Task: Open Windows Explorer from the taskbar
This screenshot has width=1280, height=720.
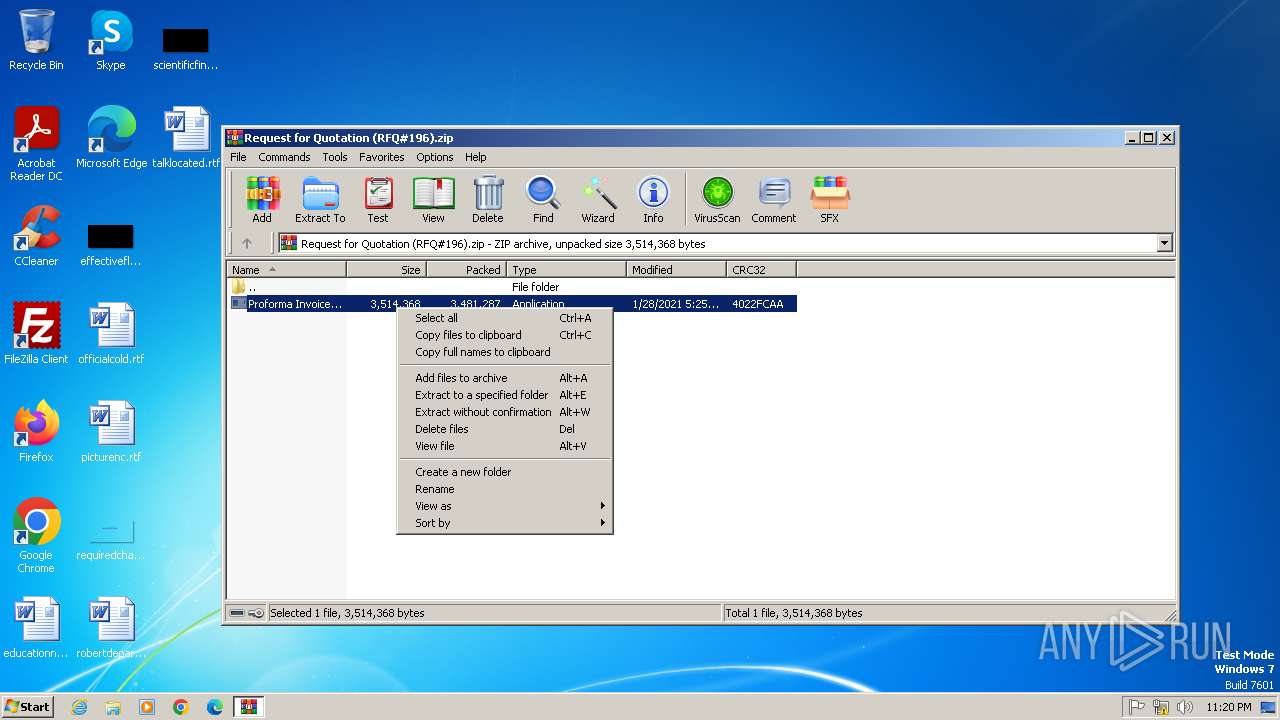Action: click(113, 707)
